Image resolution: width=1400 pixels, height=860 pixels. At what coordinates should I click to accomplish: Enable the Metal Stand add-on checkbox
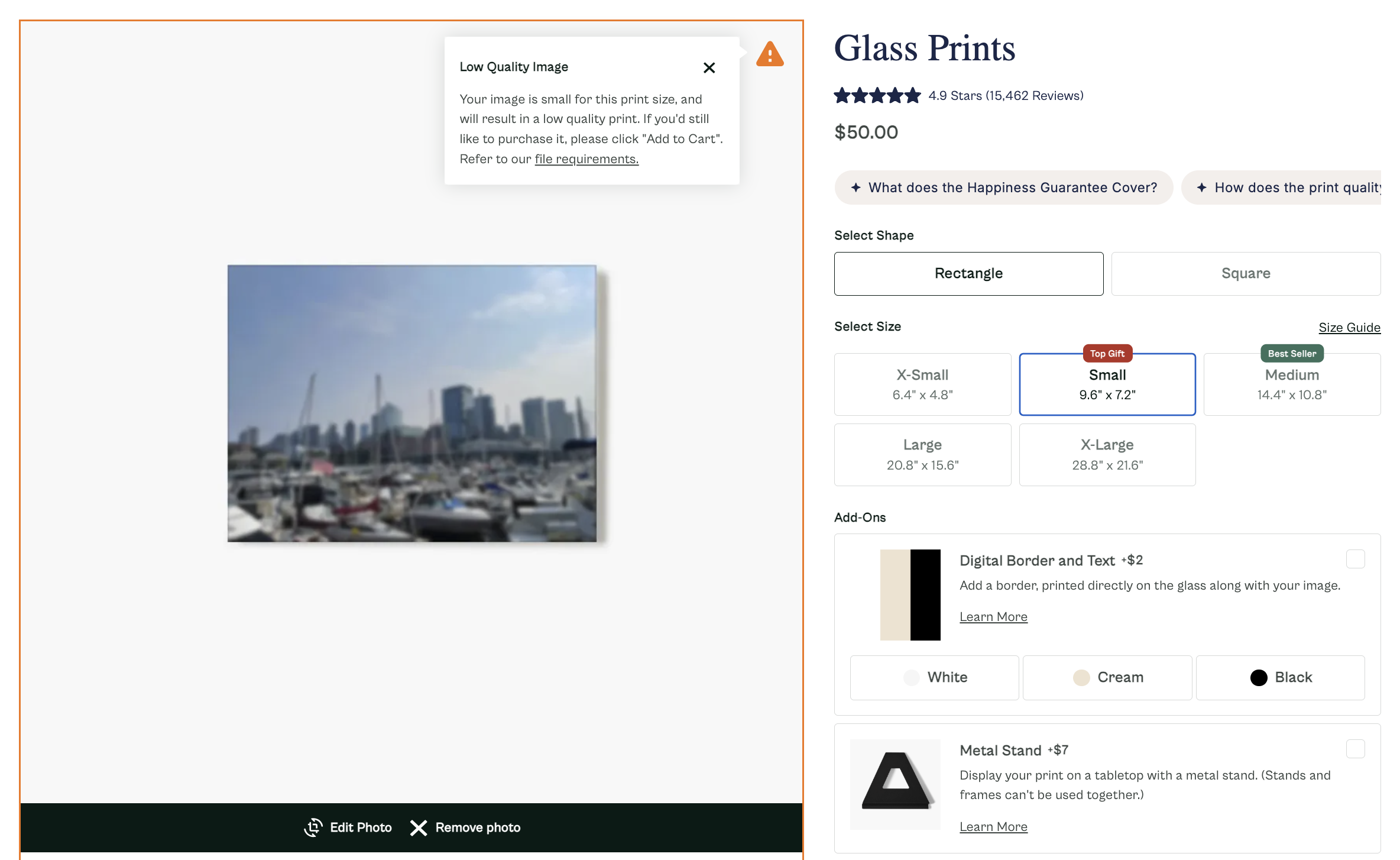[1355, 749]
